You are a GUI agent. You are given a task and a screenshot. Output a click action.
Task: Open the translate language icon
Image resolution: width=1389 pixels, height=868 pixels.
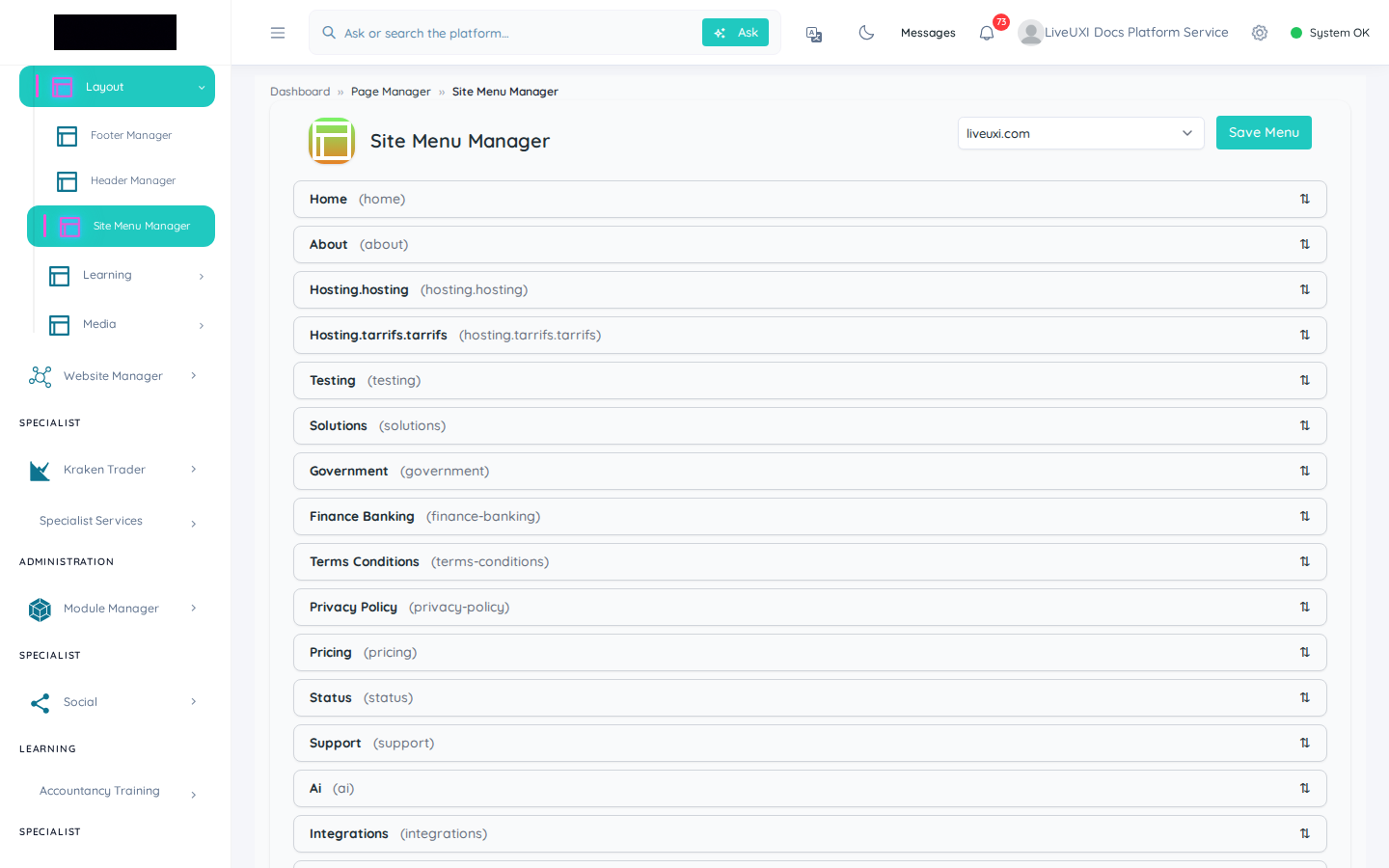coord(814,34)
